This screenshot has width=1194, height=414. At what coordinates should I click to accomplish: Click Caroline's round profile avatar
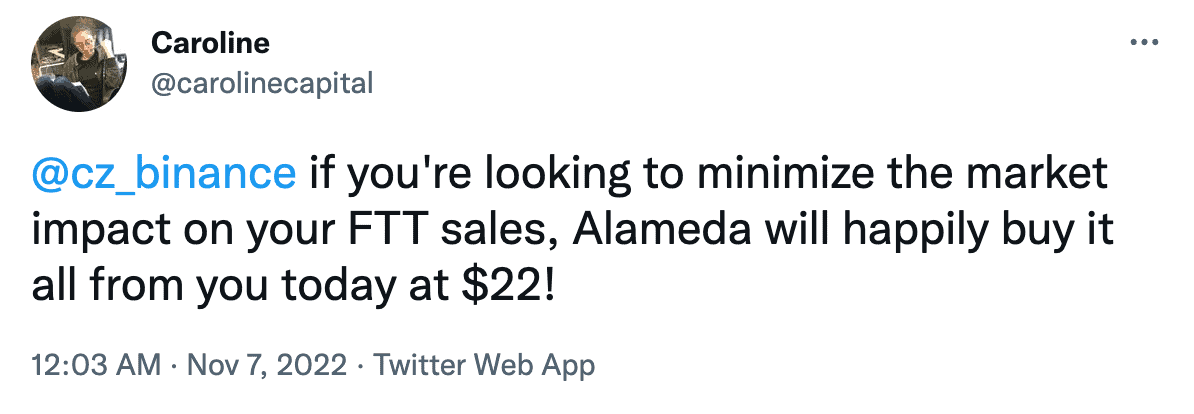pos(78,63)
